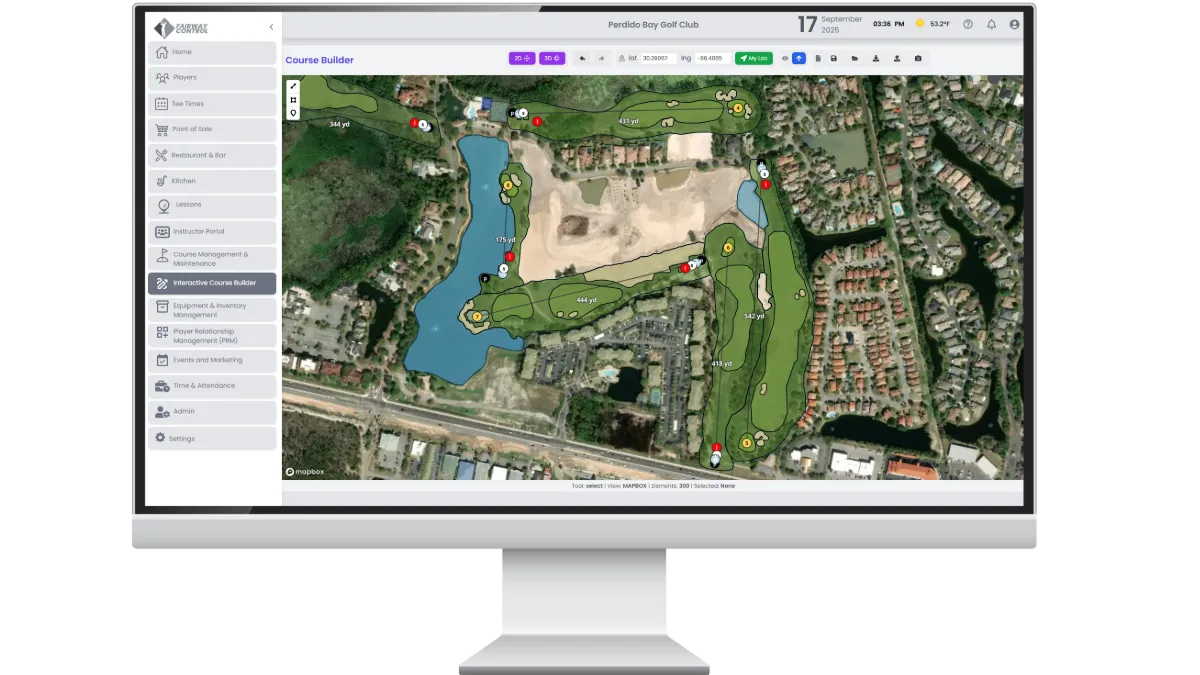The width and height of the screenshot is (1200, 675).
Task: Select the polygon draw tool on map
Action: pos(293,100)
